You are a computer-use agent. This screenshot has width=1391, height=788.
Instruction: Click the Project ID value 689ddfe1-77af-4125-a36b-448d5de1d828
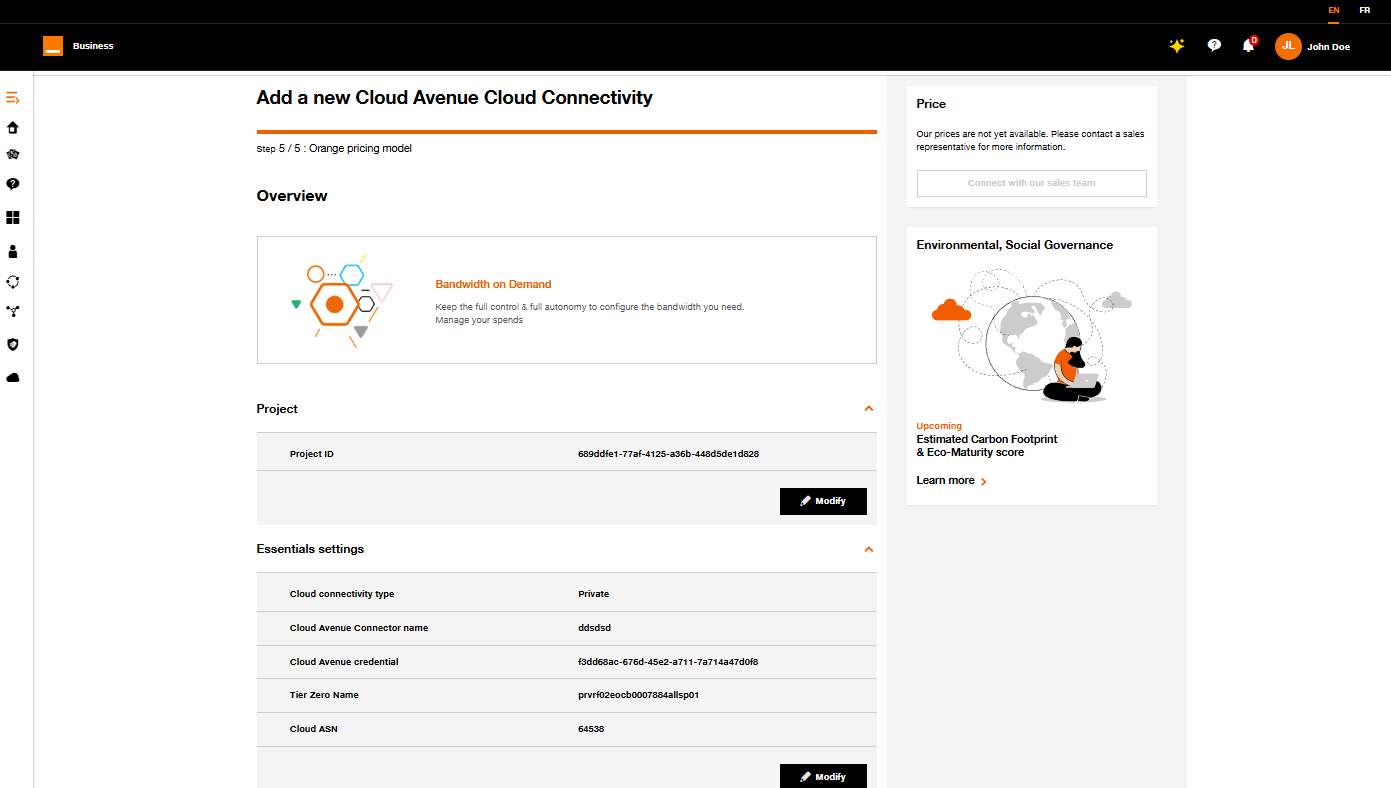click(668, 454)
